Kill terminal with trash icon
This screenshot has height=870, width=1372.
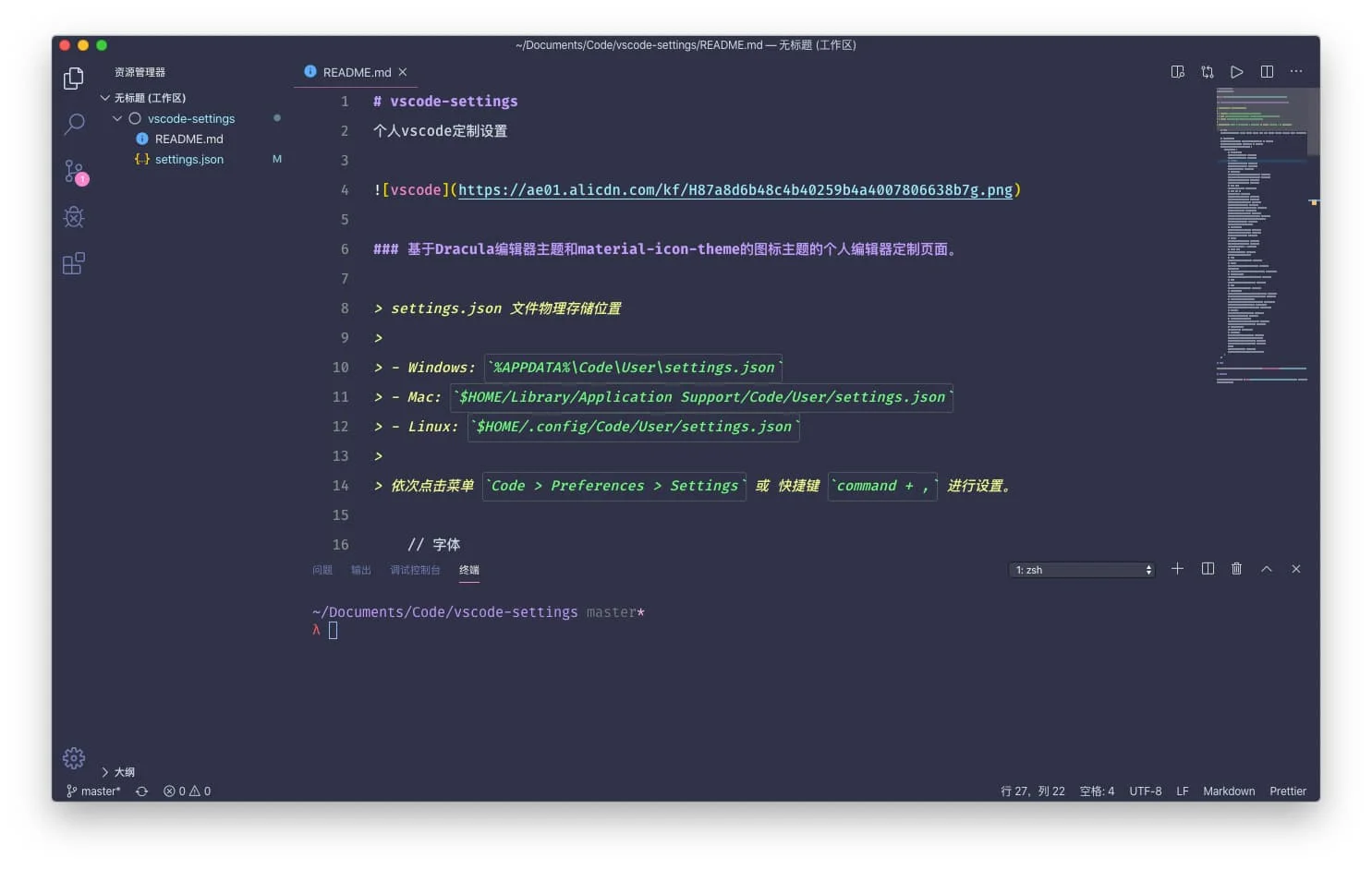(1236, 569)
